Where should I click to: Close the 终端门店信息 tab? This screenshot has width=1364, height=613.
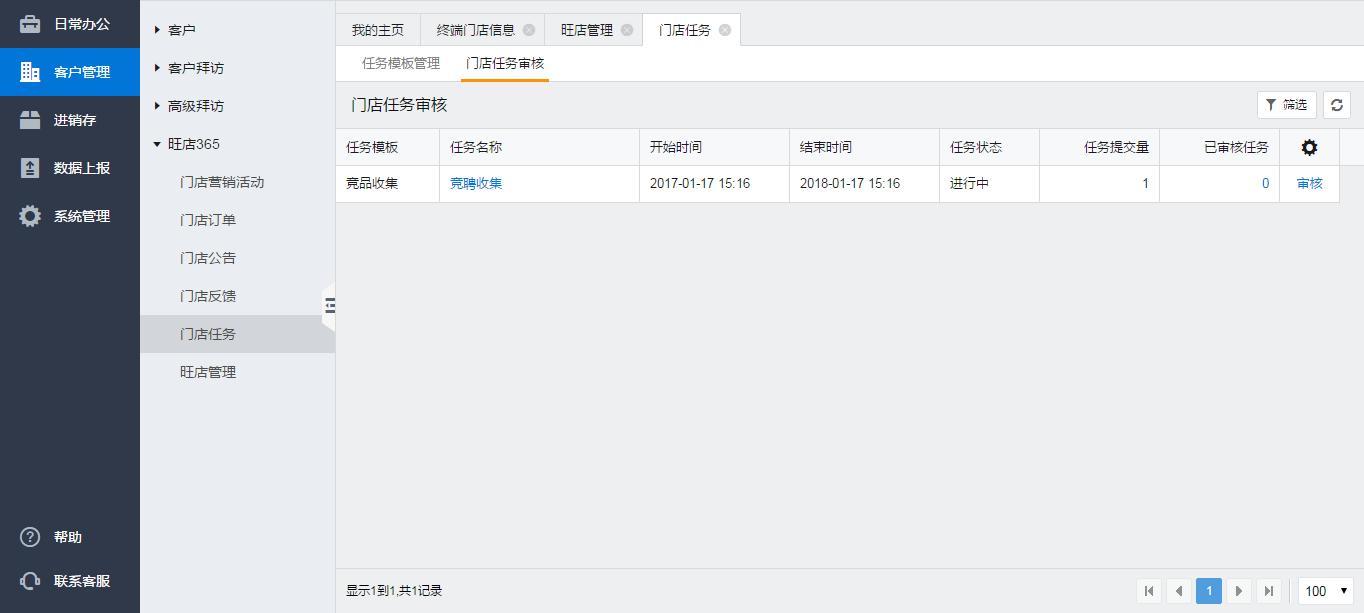(529, 30)
